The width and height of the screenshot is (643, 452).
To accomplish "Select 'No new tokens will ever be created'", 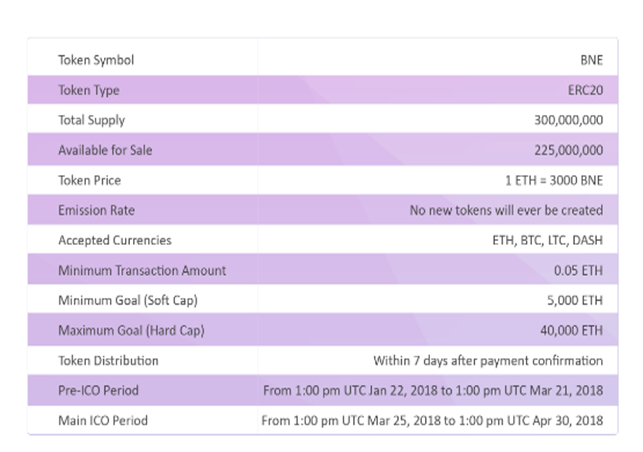I will click(x=506, y=210).
